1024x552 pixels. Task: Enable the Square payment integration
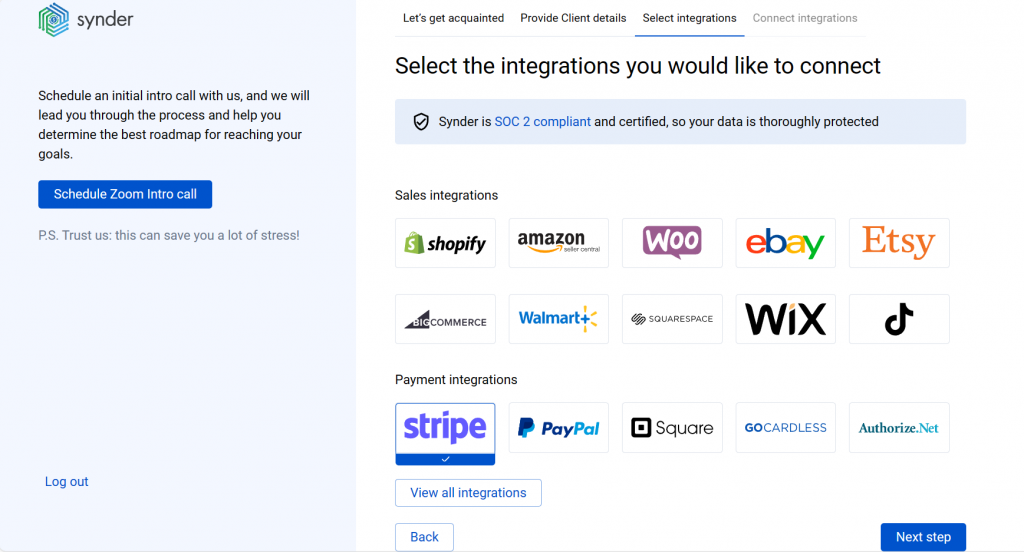[x=672, y=428]
